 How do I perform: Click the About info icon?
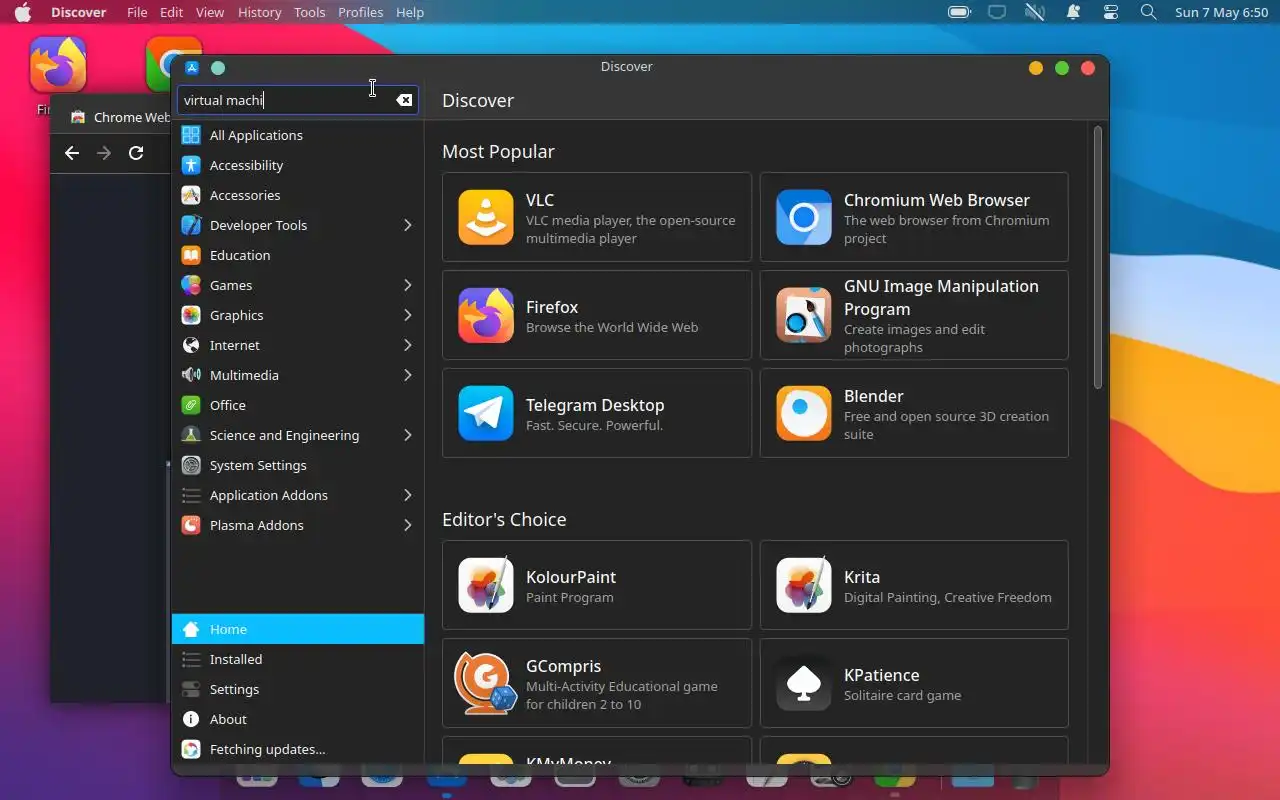point(191,719)
